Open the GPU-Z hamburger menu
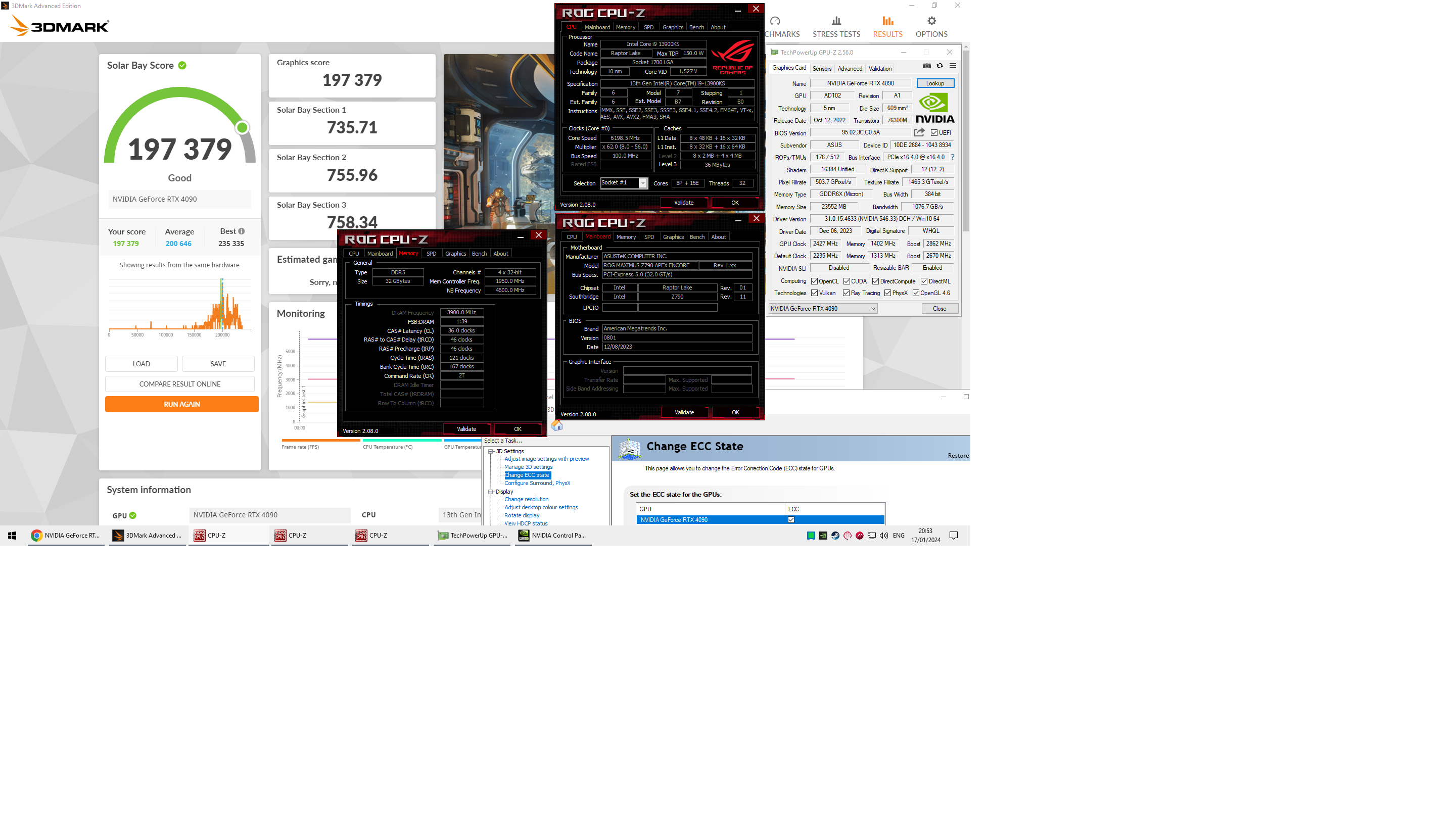The width and height of the screenshot is (1456, 820). coord(953,66)
